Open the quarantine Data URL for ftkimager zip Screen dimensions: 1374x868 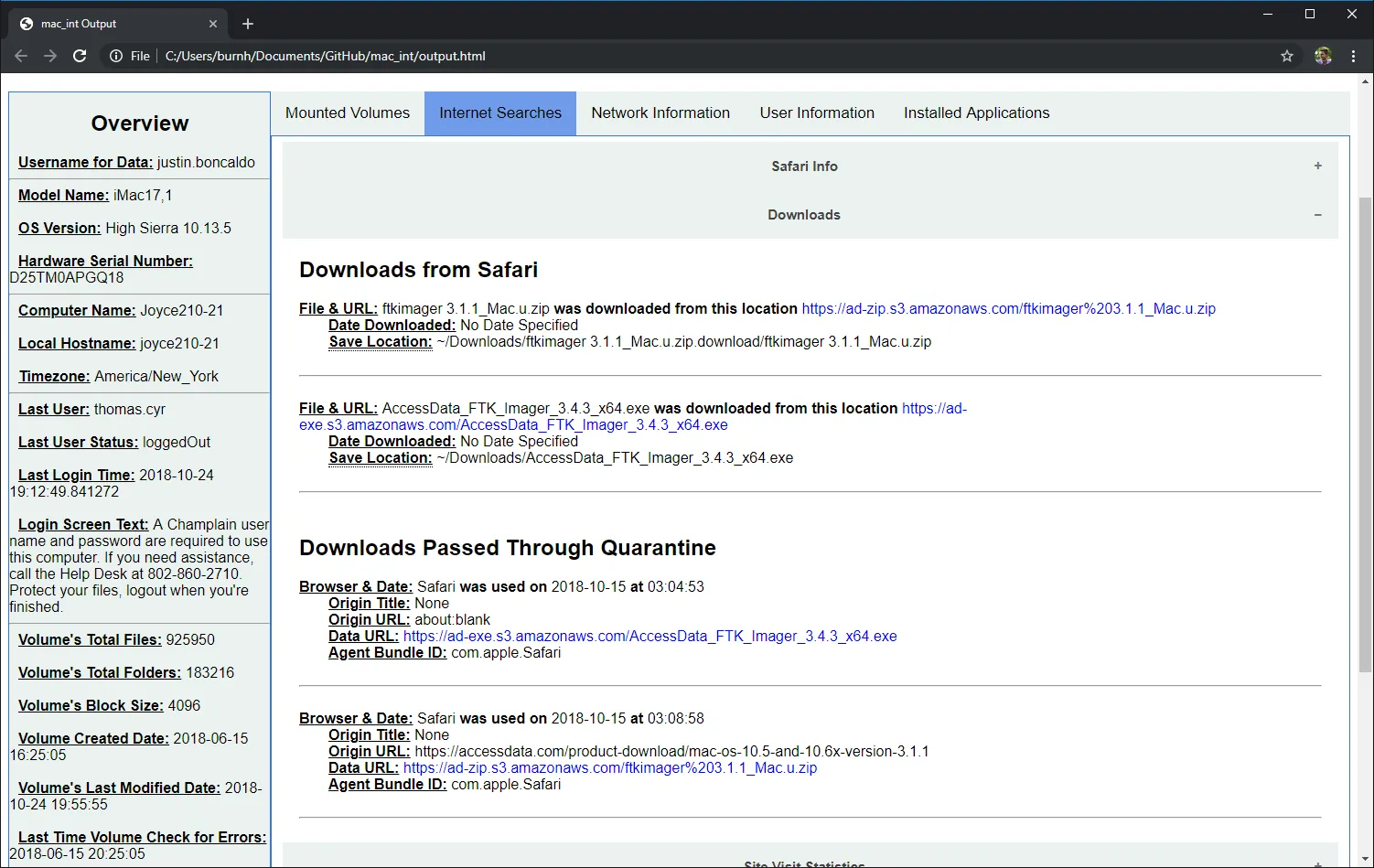point(610,768)
